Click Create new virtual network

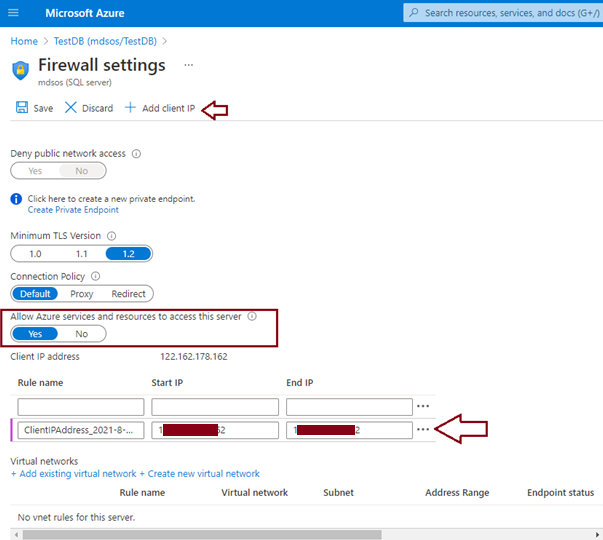[x=200, y=473]
